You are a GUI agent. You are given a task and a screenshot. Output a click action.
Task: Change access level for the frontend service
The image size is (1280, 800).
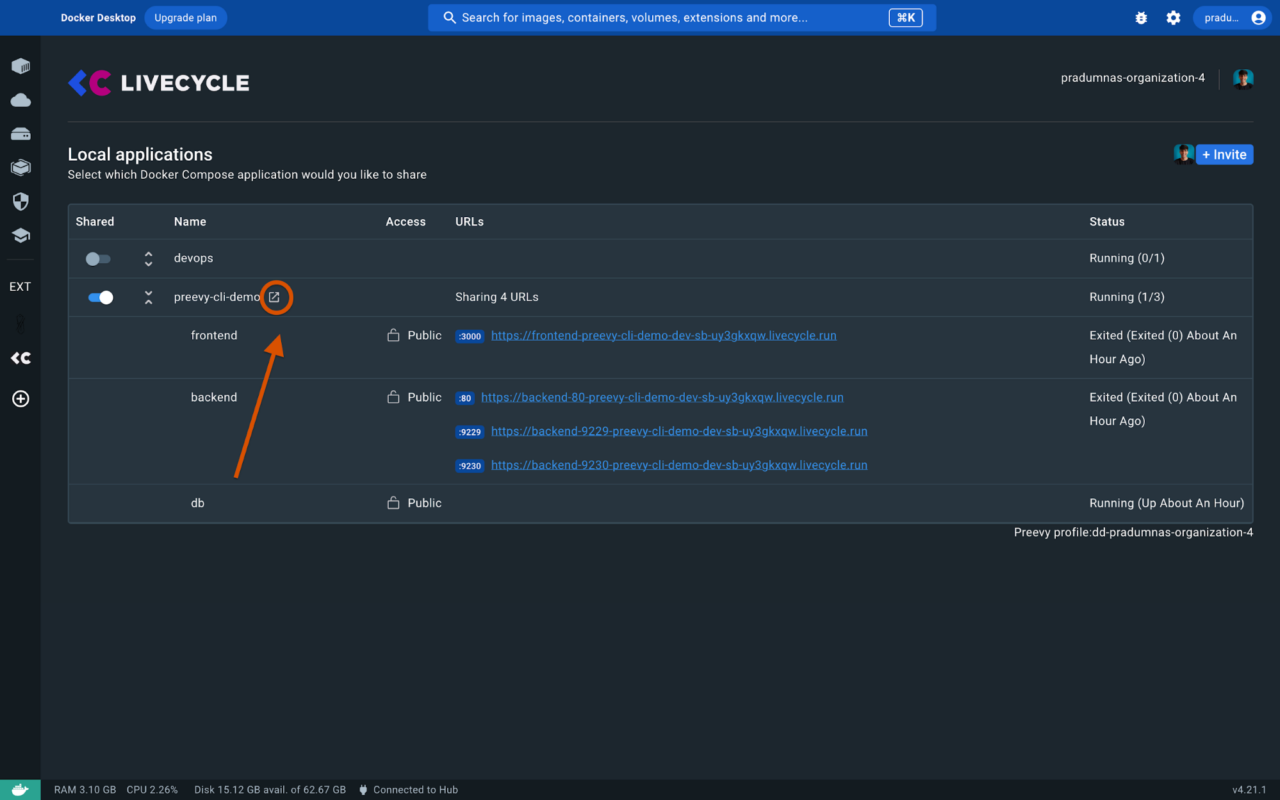413,335
